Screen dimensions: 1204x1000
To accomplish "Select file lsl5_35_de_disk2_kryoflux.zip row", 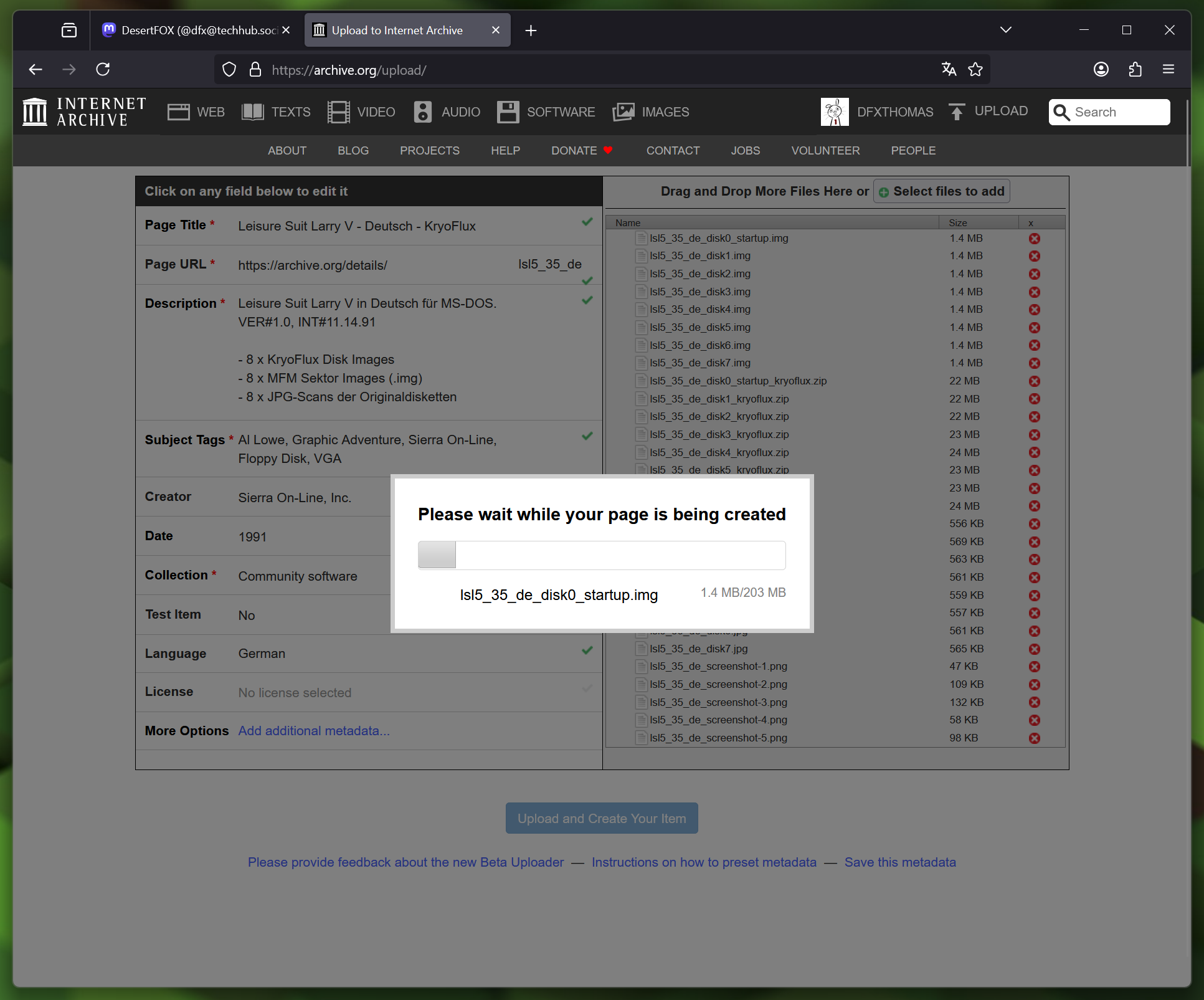I will pyautogui.click(x=835, y=417).
